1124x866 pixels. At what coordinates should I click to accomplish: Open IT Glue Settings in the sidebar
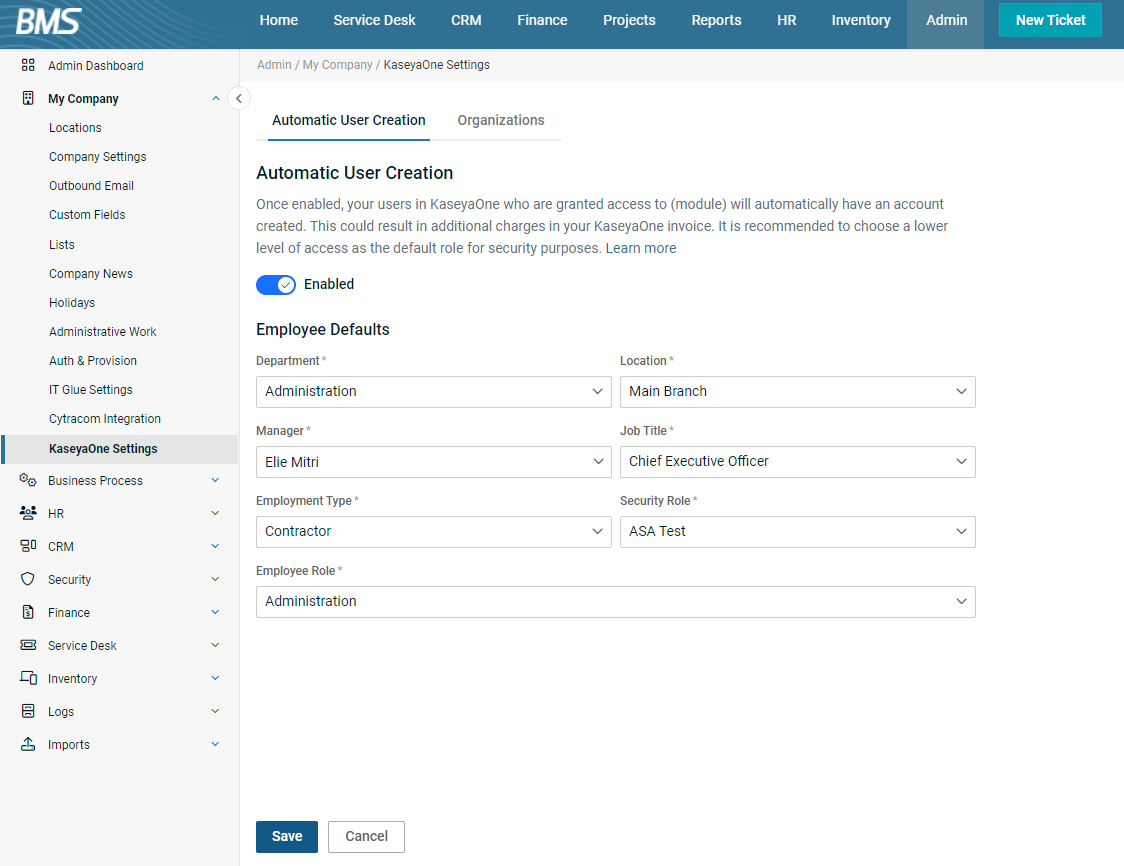pyautogui.click(x=90, y=389)
